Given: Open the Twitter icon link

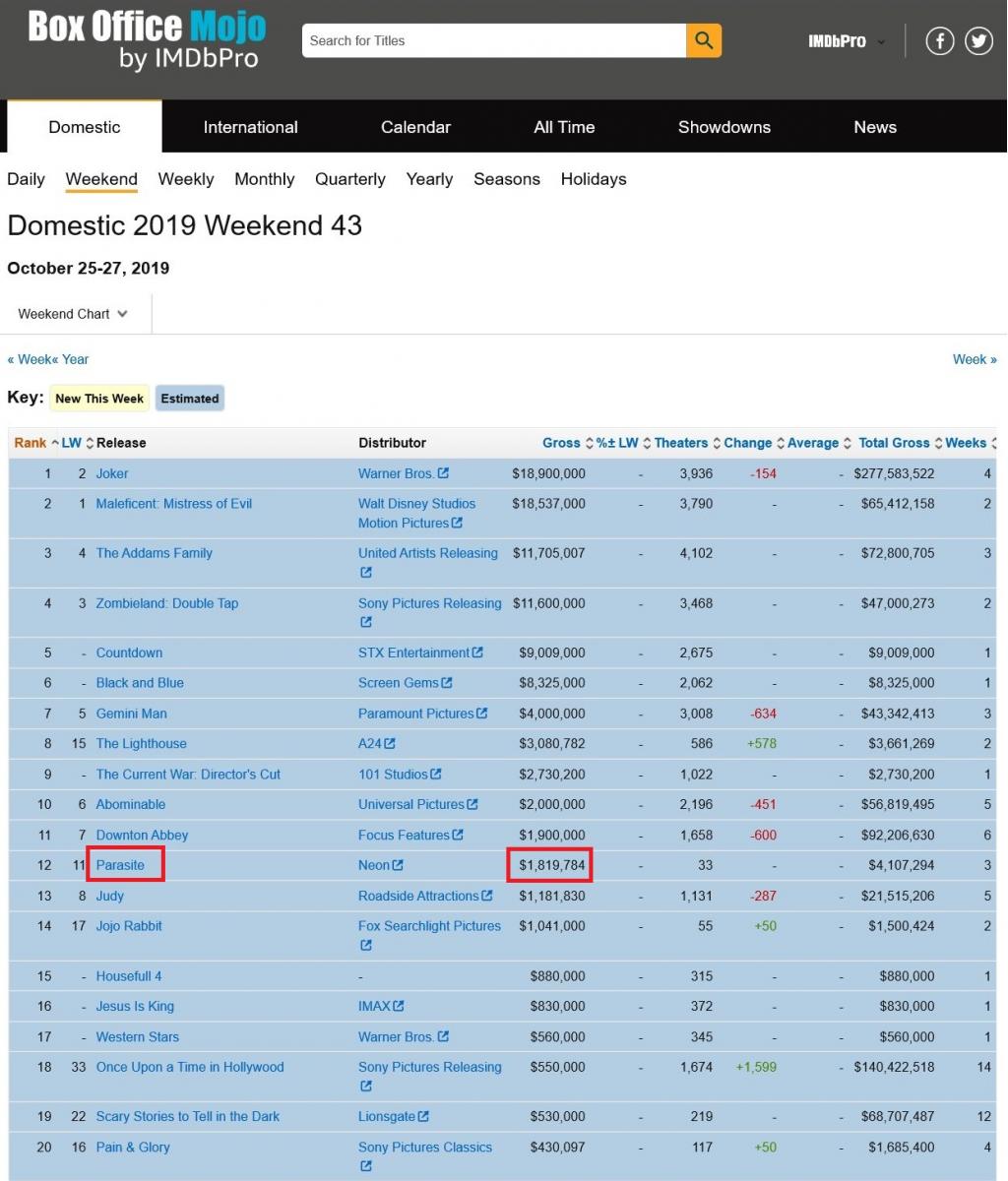Looking at the screenshot, I should (978, 40).
